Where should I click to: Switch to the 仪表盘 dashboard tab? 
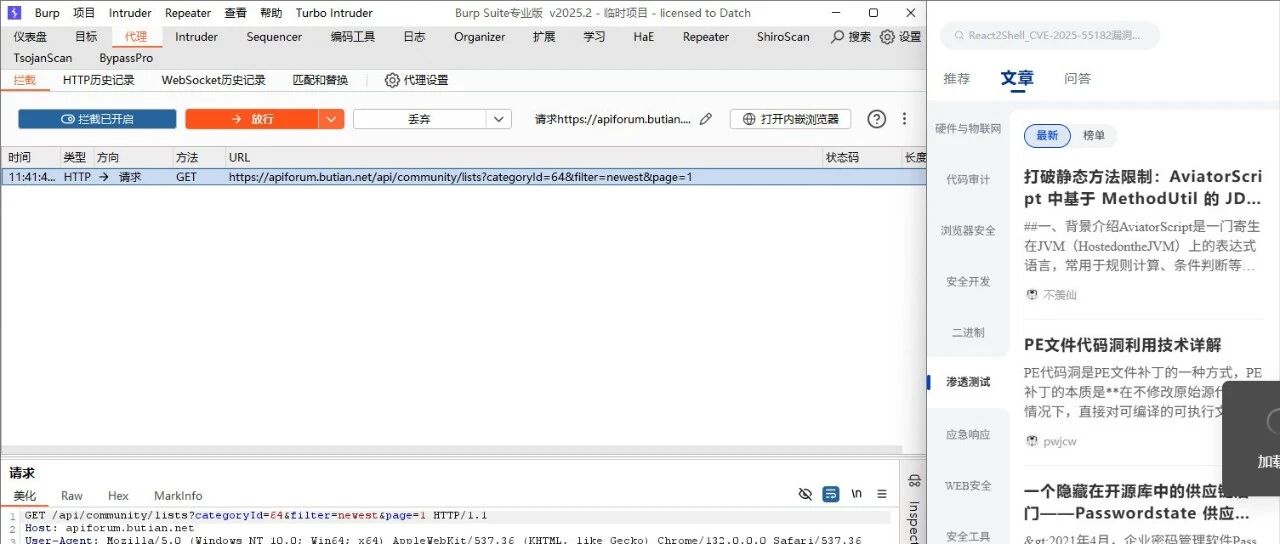click(x=30, y=37)
